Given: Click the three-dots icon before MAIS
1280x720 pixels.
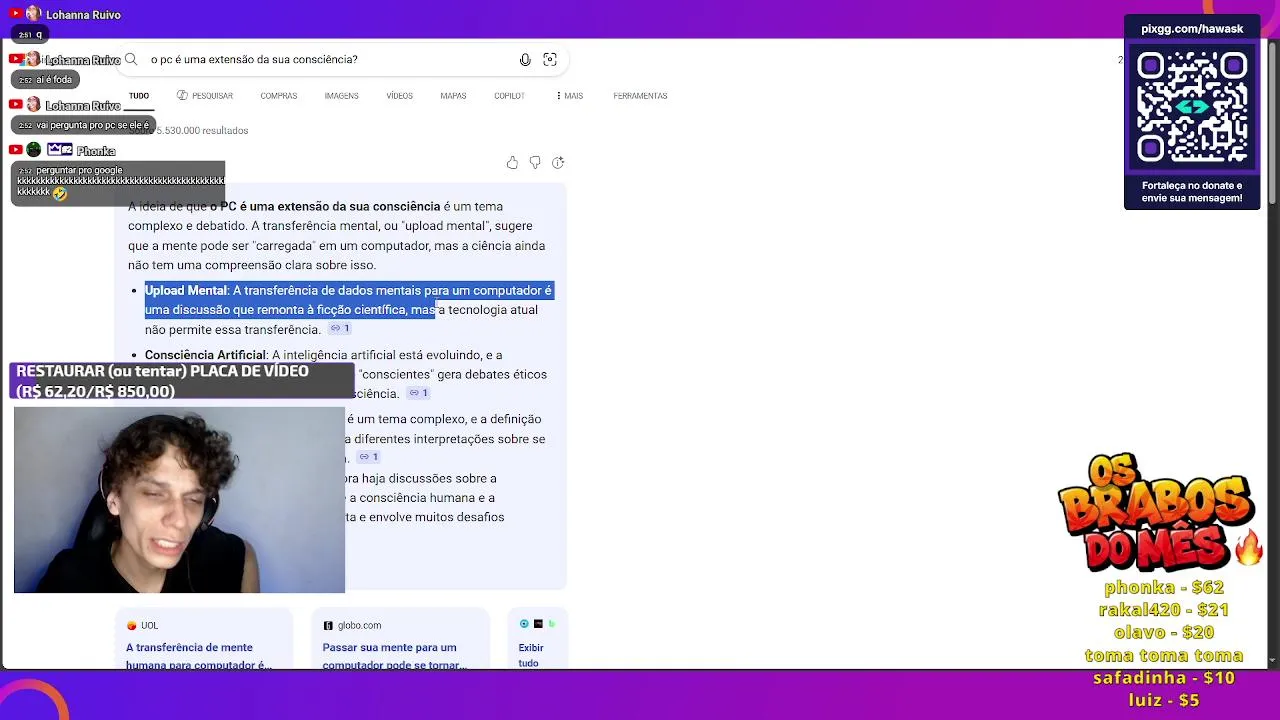Looking at the screenshot, I should pyautogui.click(x=558, y=96).
